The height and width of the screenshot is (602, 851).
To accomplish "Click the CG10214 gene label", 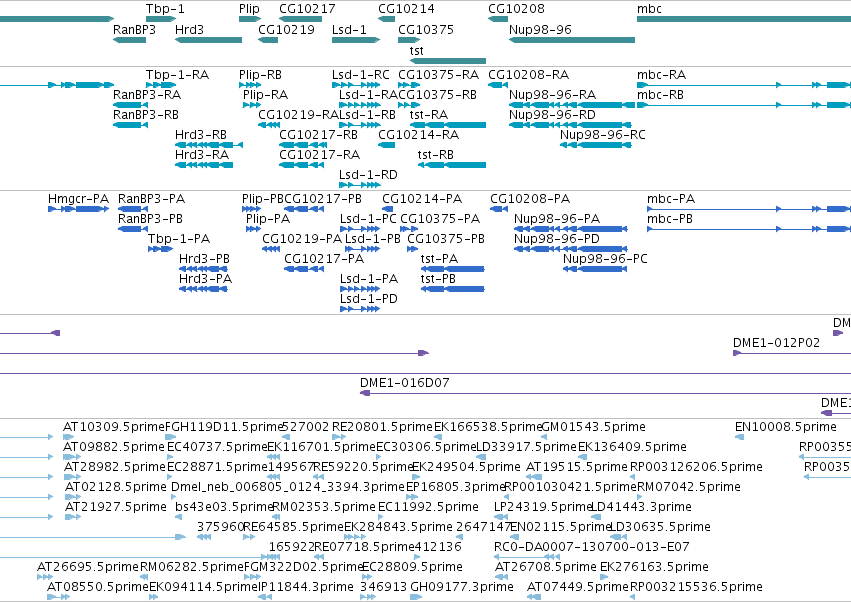I will (x=406, y=9).
